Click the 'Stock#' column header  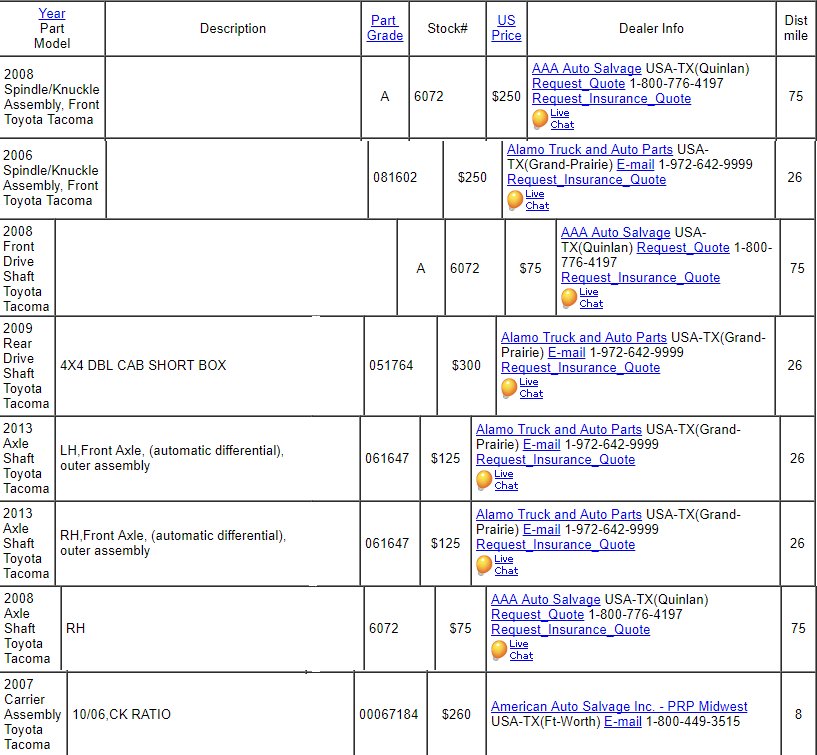pyautogui.click(x=448, y=29)
